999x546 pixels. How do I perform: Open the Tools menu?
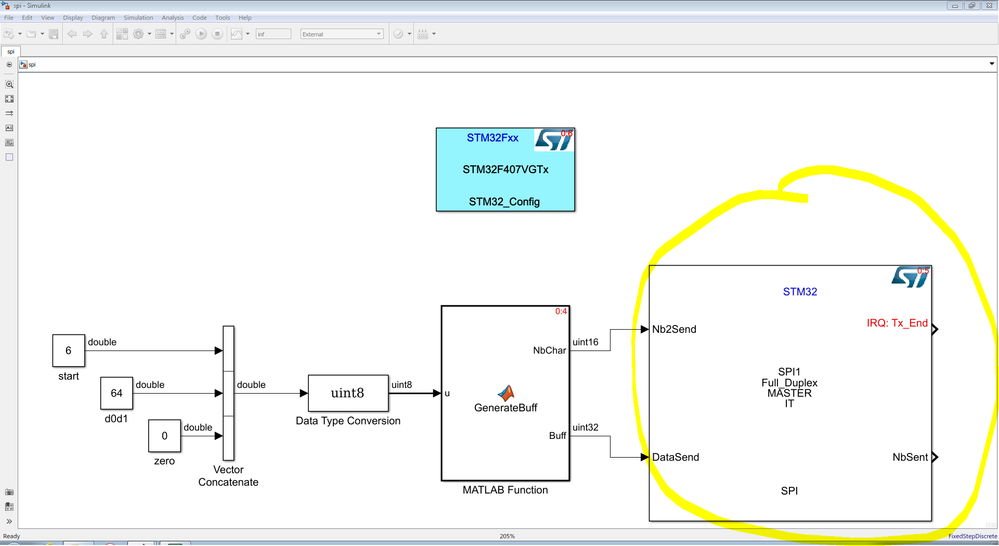222,18
